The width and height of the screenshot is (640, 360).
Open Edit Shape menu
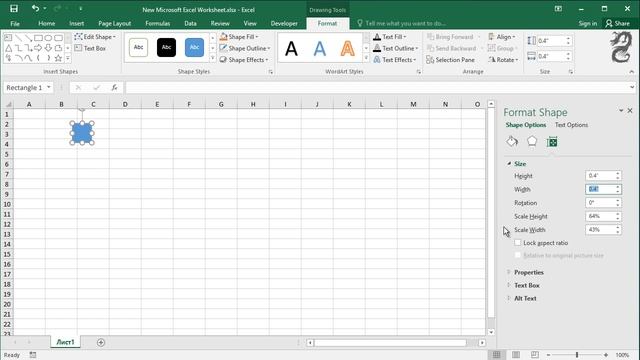[x=96, y=37]
